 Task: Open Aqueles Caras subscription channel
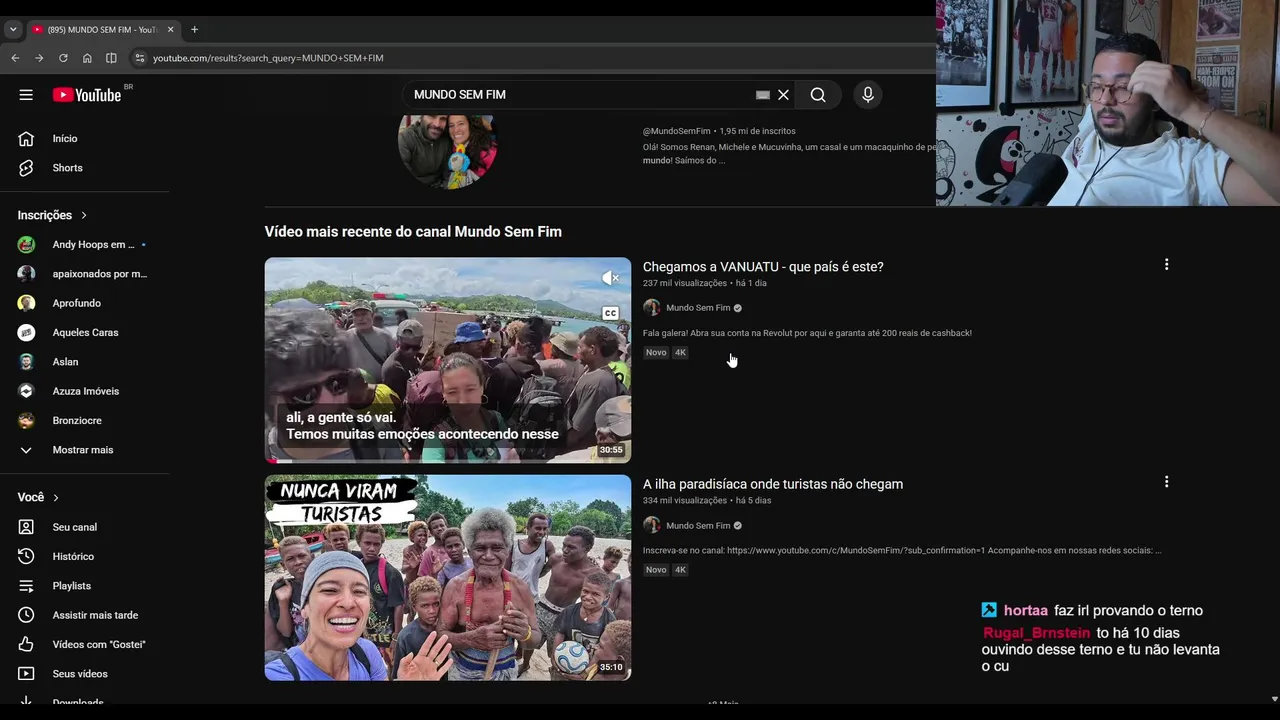(85, 333)
